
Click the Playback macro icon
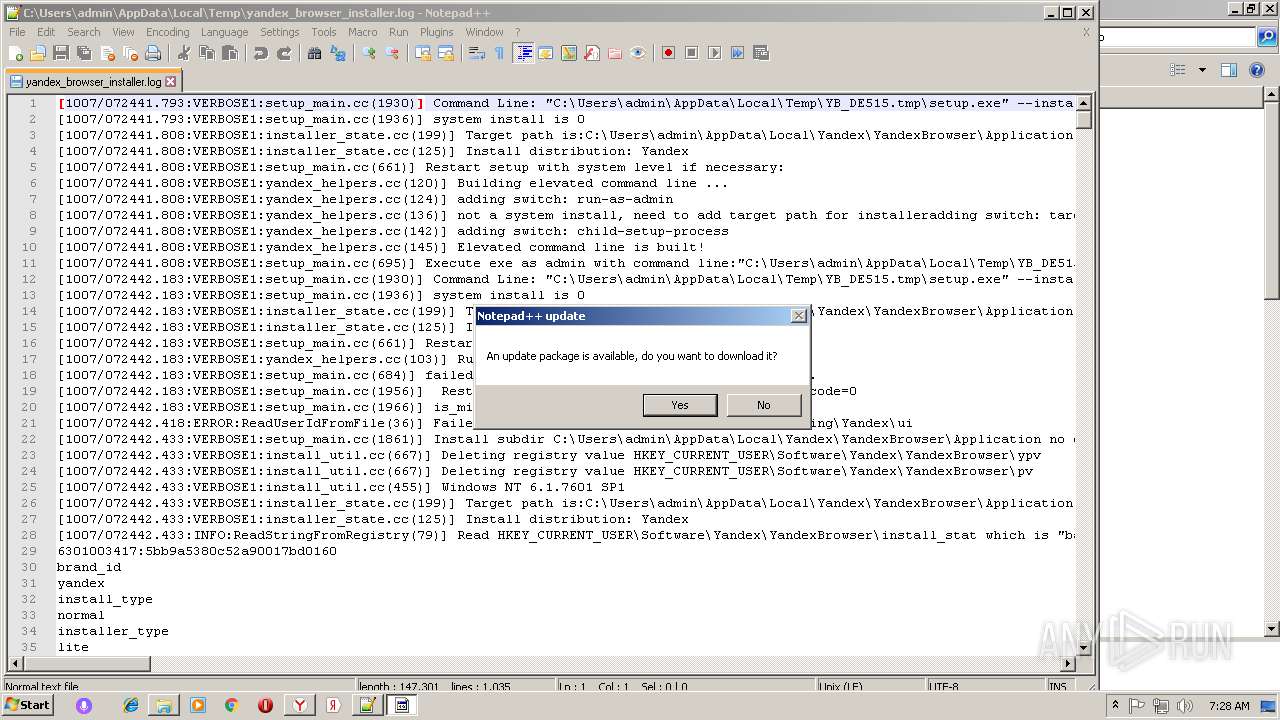(x=714, y=53)
